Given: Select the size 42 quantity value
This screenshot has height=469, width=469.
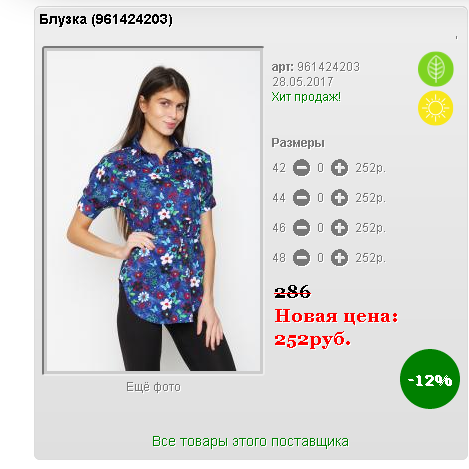Looking at the screenshot, I should [x=320, y=168].
